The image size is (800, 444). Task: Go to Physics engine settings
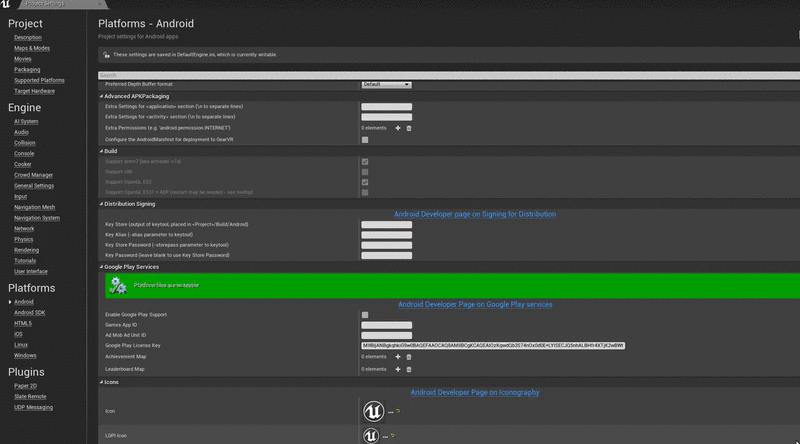23,239
